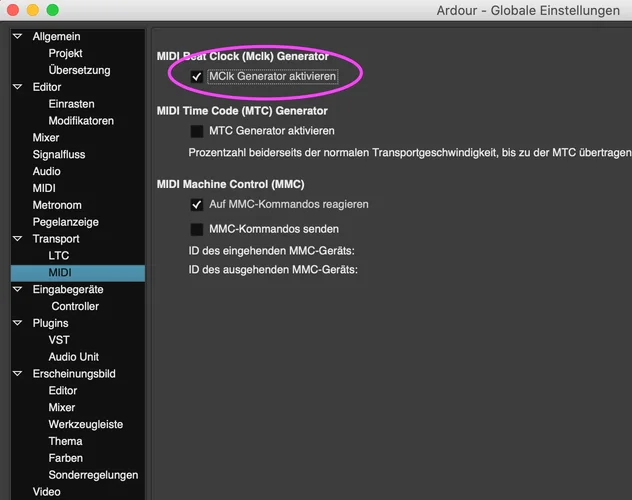Image resolution: width=632 pixels, height=500 pixels.
Task: Uncheck Auf MMC-Kommandos reagieren
Action: (197, 205)
